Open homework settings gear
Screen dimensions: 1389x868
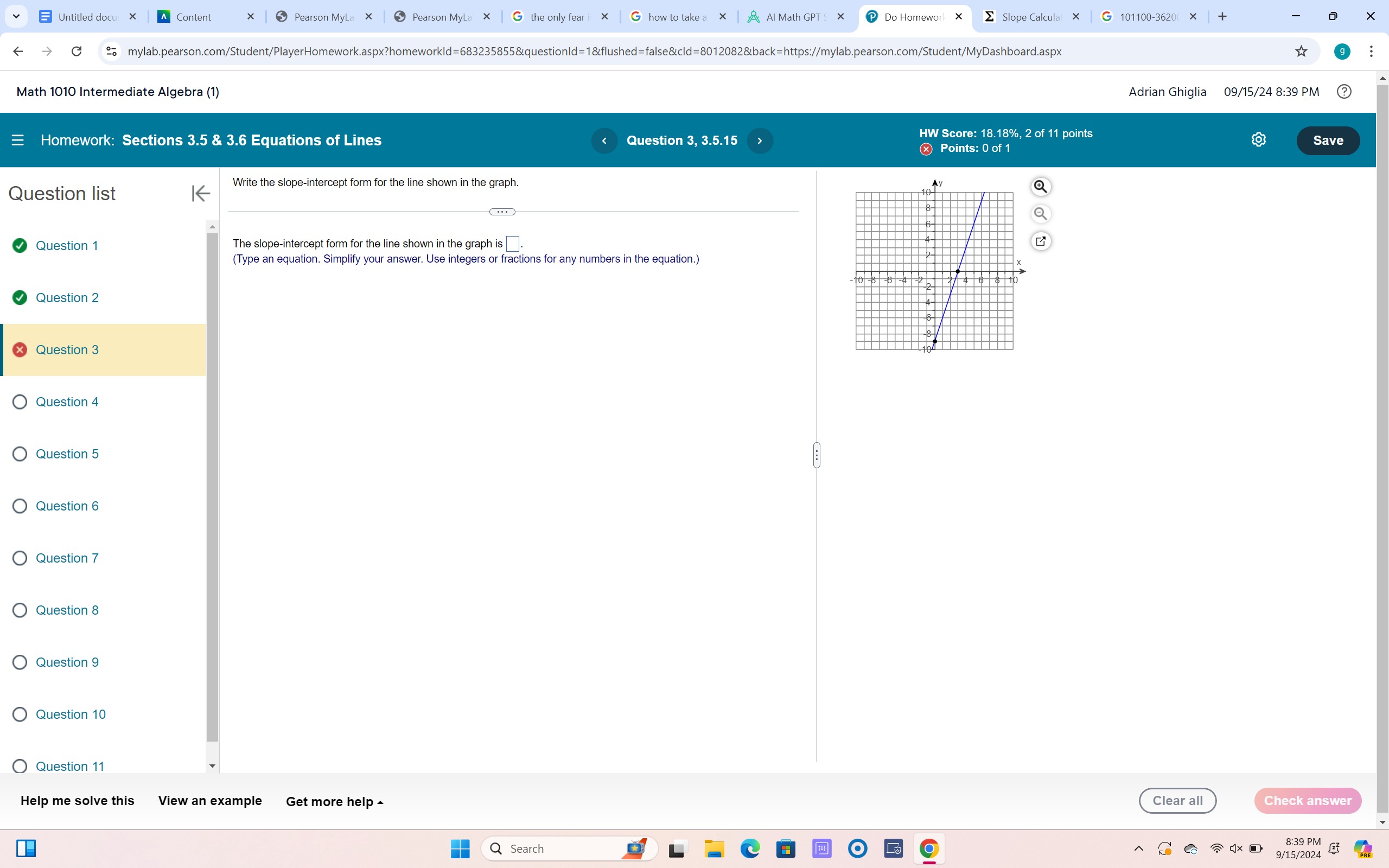coord(1258,140)
